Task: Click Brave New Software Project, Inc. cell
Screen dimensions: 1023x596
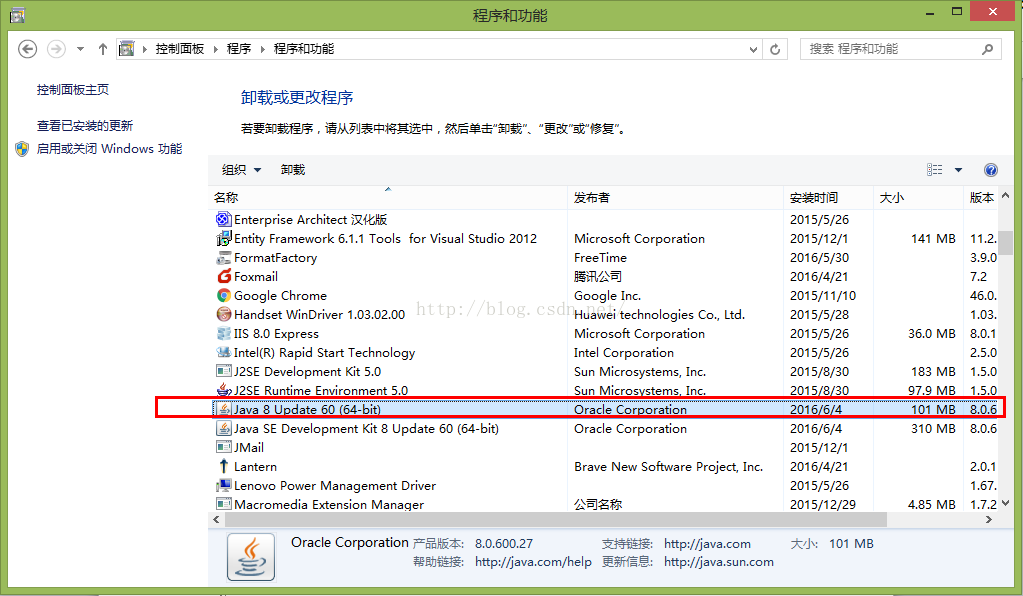Action: (668, 466)
